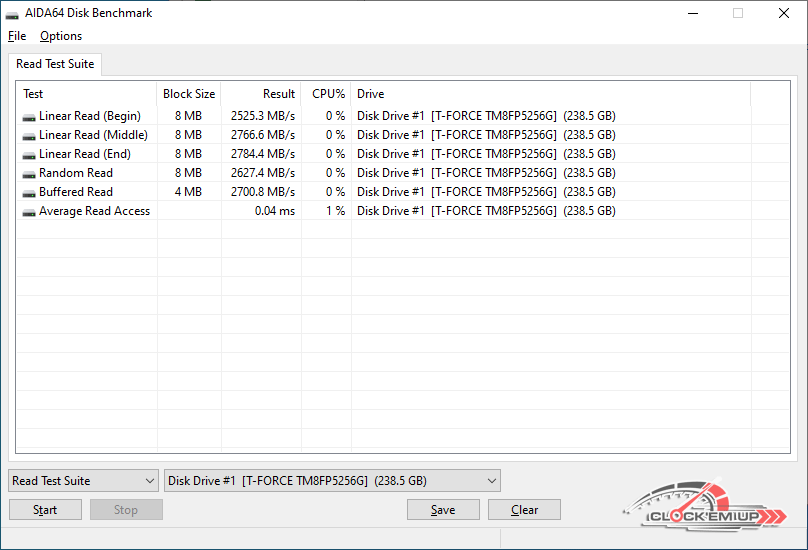Click the AIDA64 title bar app icon
The image size is (808, 550).
click(12, 14)
